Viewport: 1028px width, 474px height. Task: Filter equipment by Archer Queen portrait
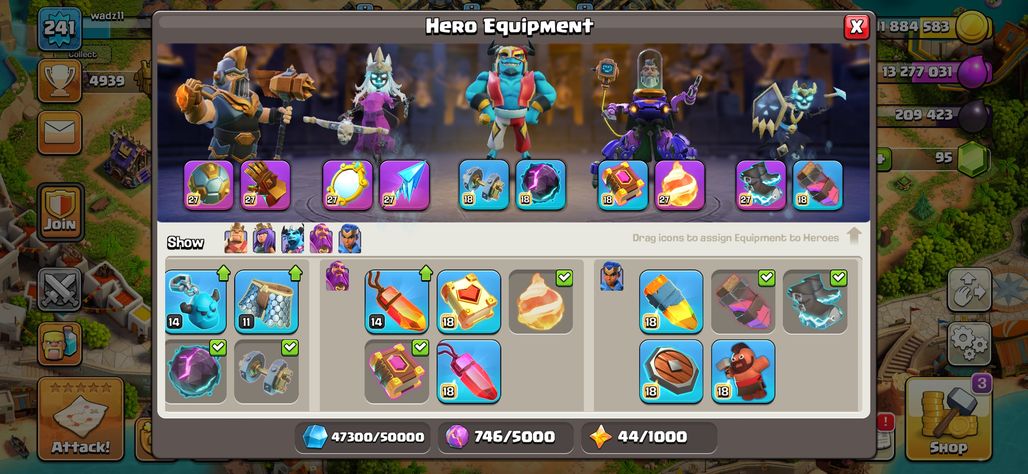264,239
